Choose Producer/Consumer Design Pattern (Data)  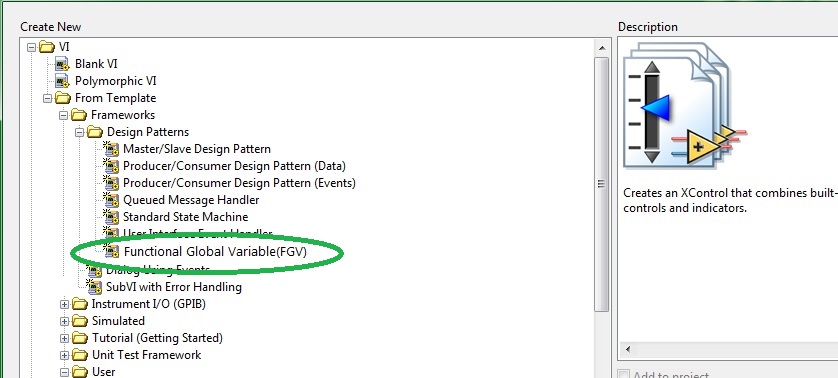[234, 166]
